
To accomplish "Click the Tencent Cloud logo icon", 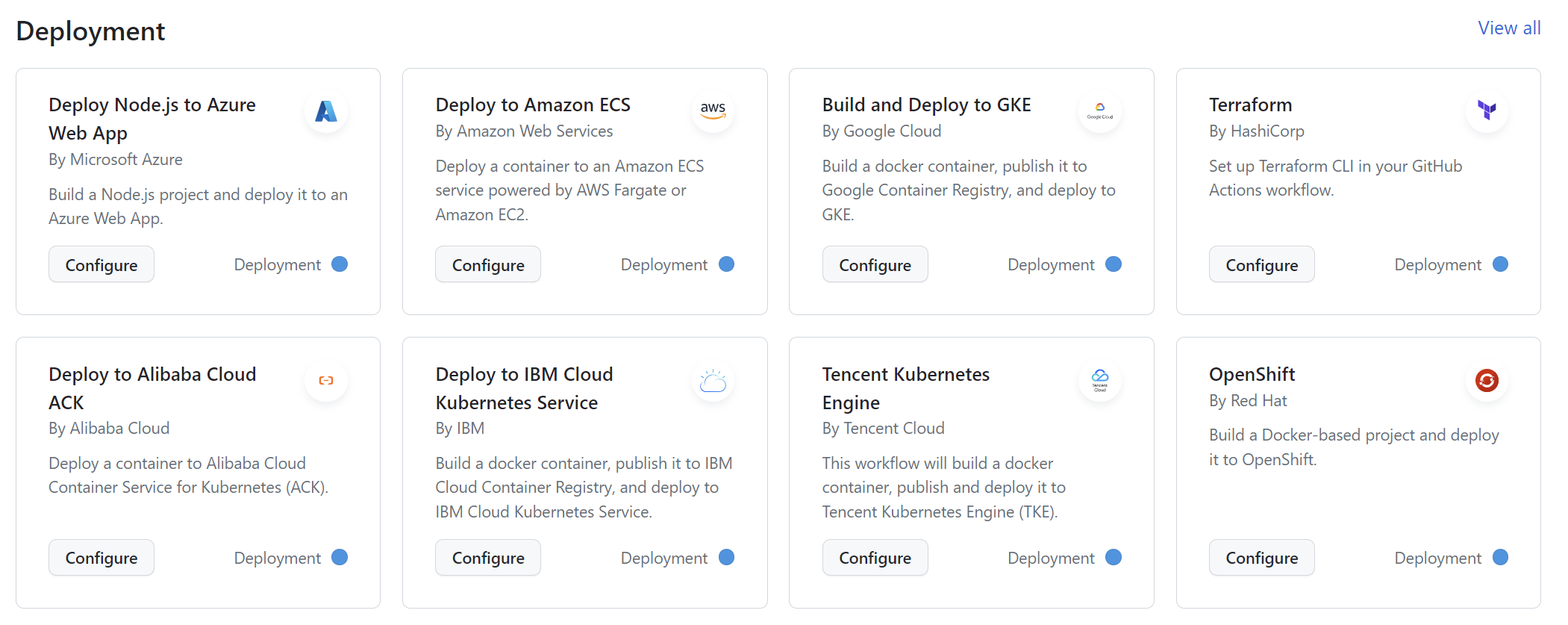I will (1100, 380).
